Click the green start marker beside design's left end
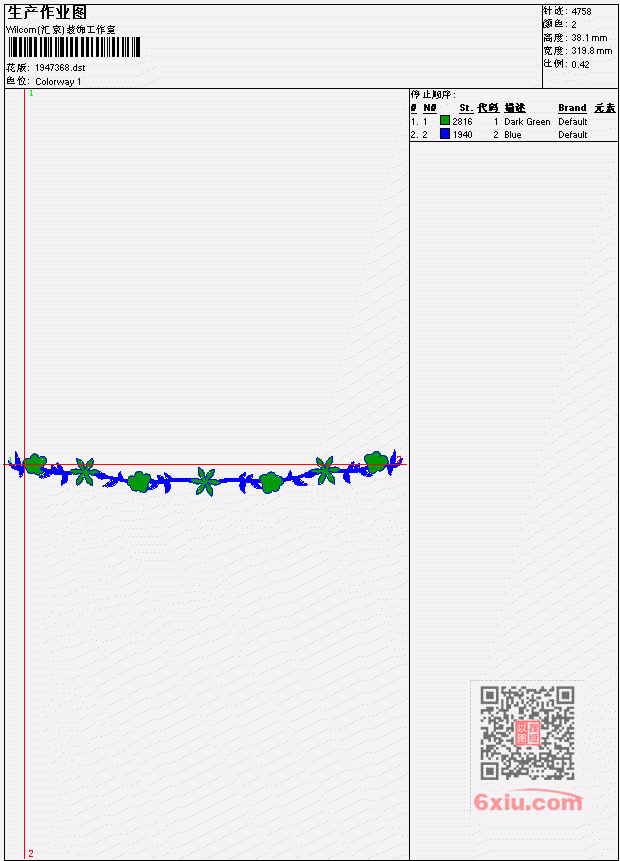Screen dimensions: 620x861 (x=9, y=460)
